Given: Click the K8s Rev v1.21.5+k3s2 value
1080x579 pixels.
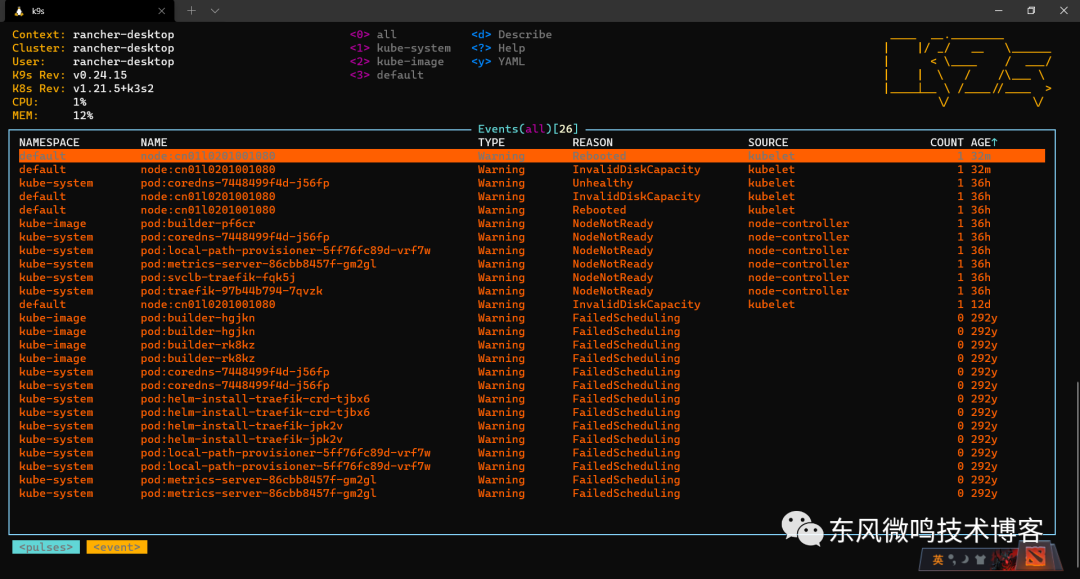Looking at the screenshot, I should (x=114, y=88).
